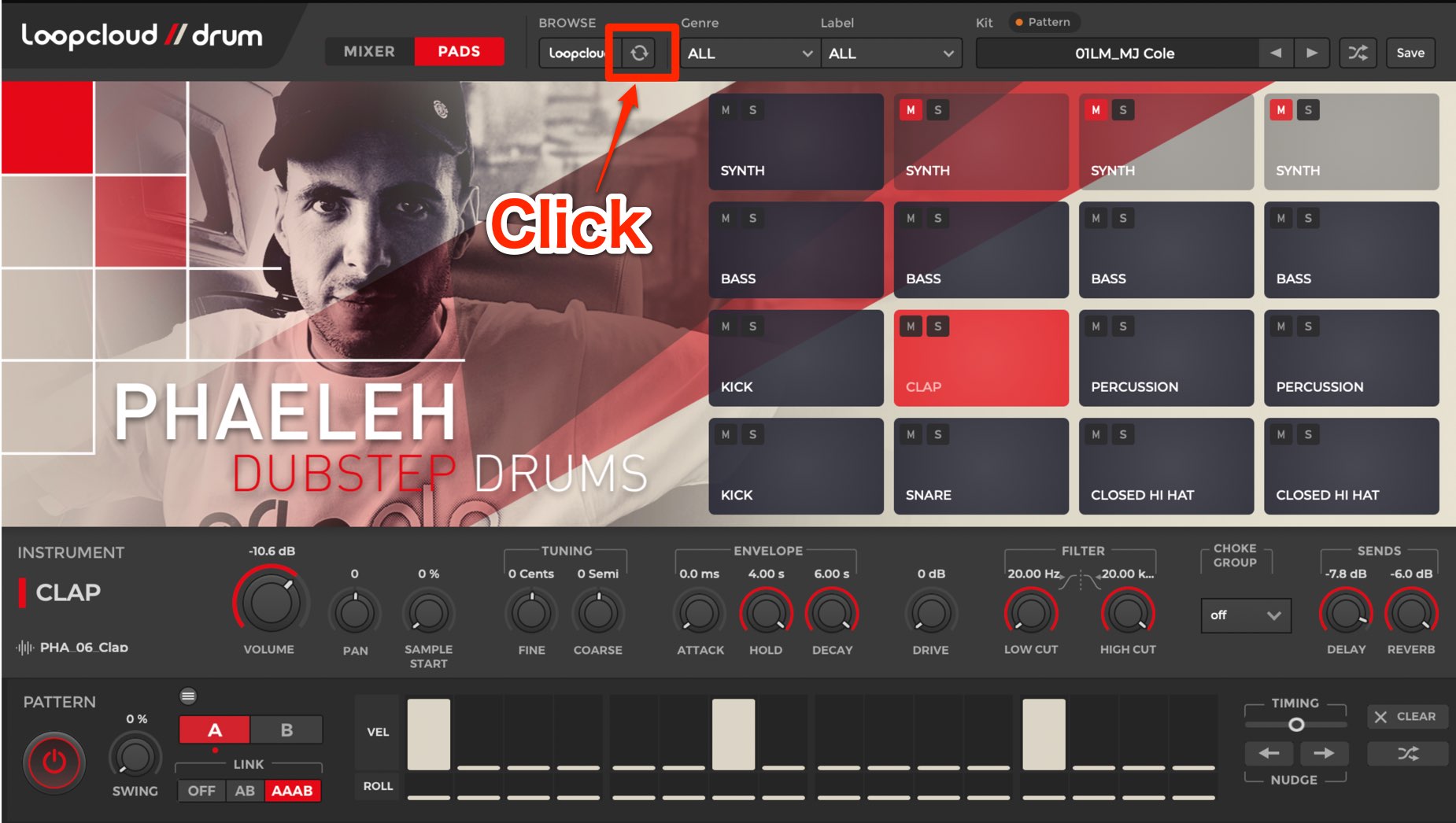
Task: Click the PHA_06_Clap sample waveform icon
Action: 25,648
